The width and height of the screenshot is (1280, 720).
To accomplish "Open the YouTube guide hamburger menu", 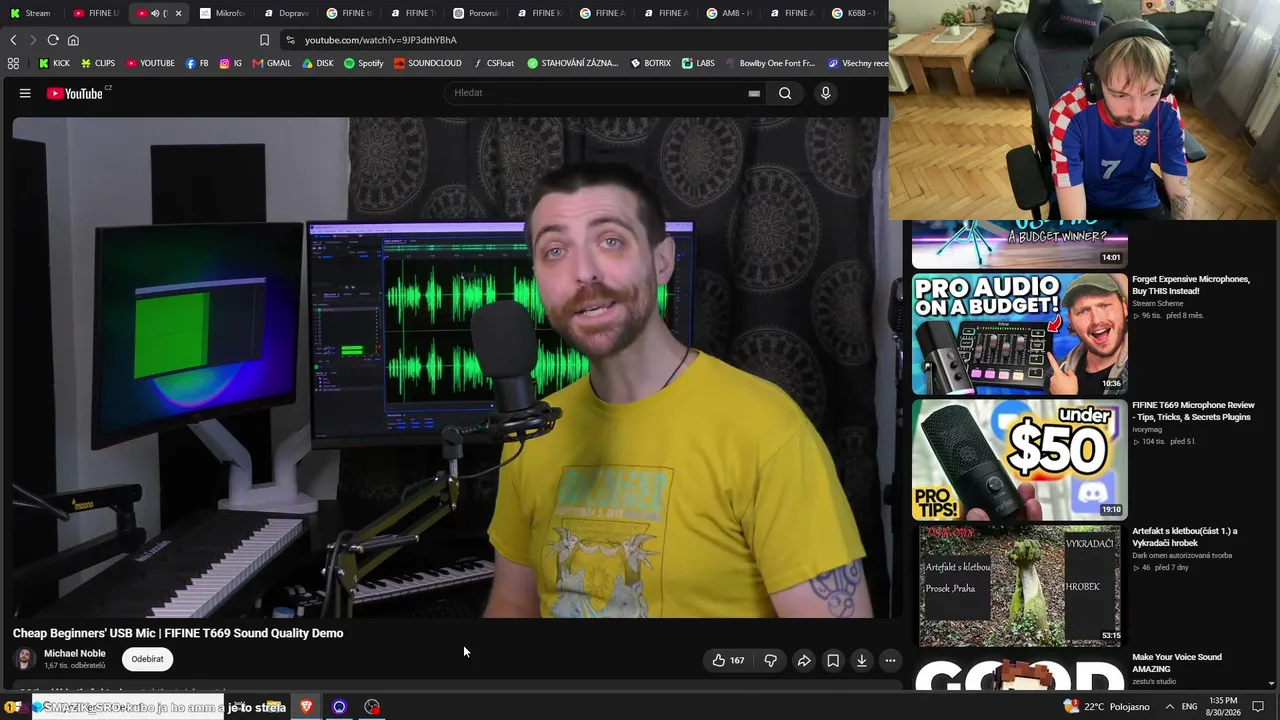I will [x=25, y=93].
